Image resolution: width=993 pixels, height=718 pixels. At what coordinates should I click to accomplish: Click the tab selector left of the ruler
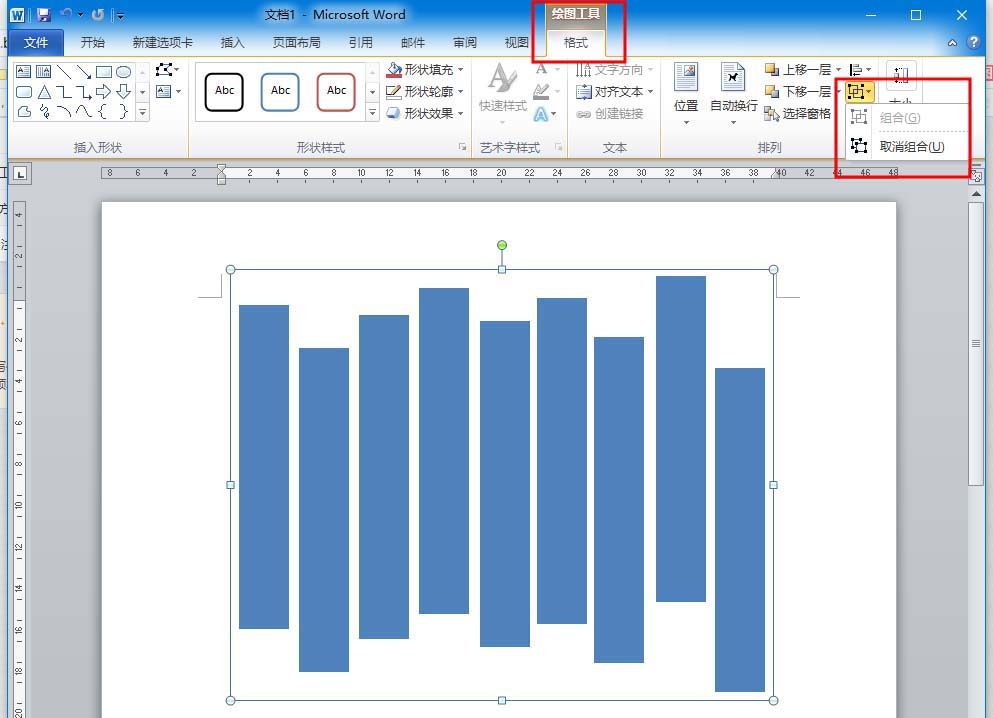(x=20, y=174)
